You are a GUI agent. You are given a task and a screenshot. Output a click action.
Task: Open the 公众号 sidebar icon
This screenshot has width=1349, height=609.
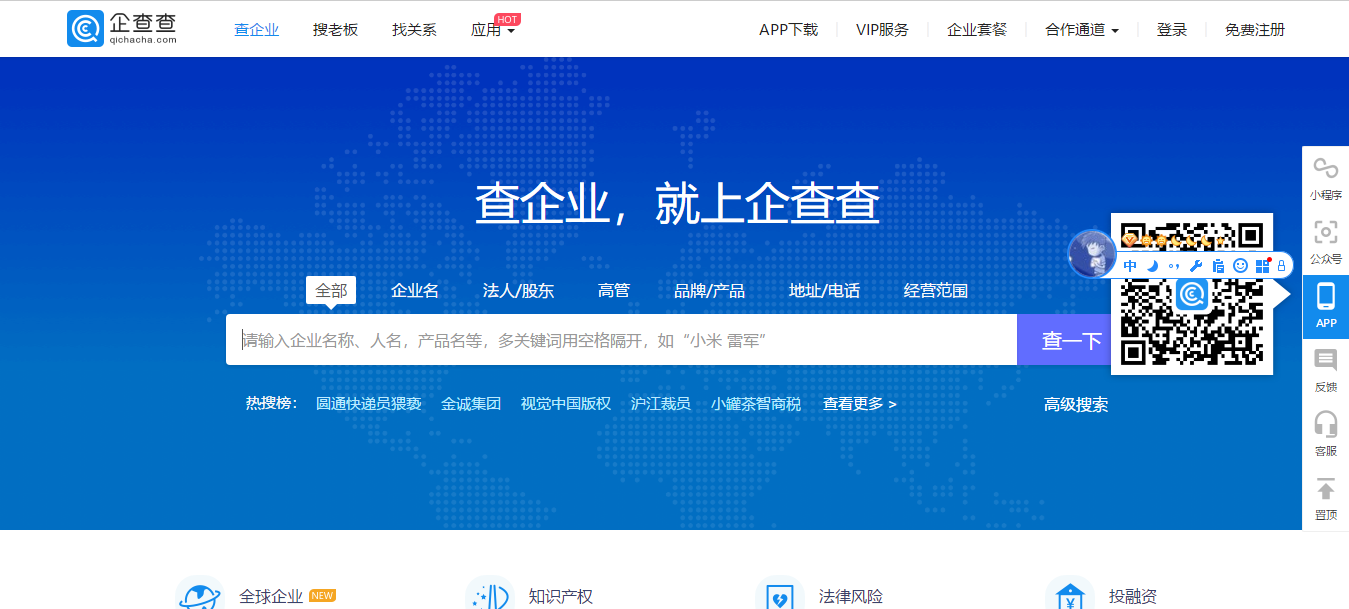pos(1325,232)
